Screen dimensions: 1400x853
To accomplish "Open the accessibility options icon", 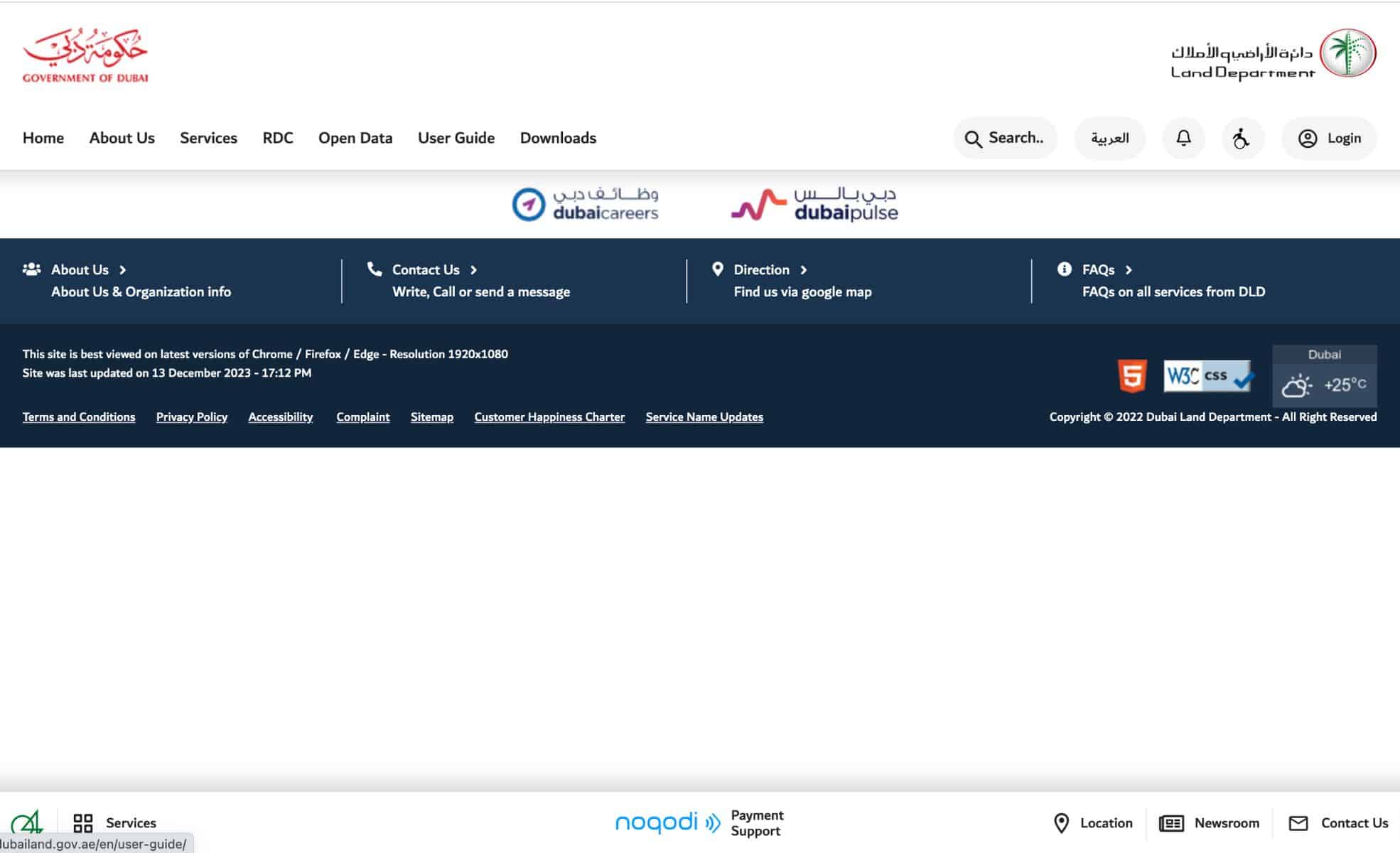I will click(1242, 138).
